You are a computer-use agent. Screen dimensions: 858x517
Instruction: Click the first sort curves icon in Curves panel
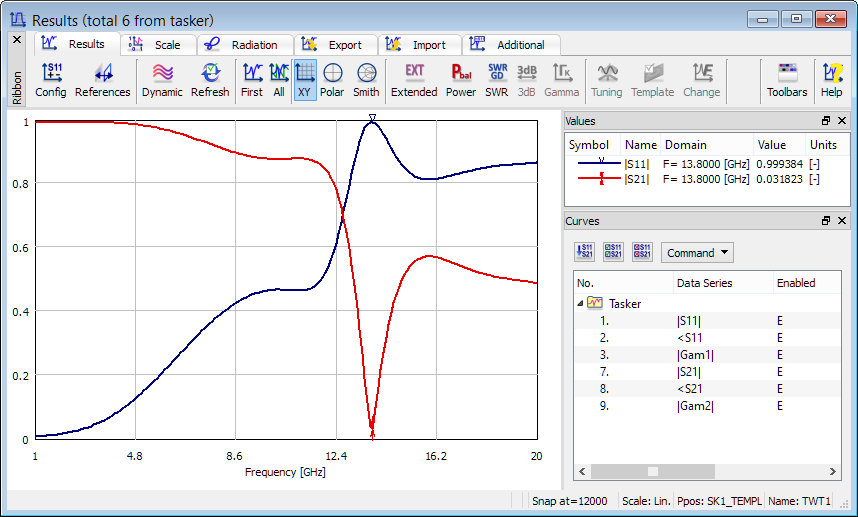584,252
